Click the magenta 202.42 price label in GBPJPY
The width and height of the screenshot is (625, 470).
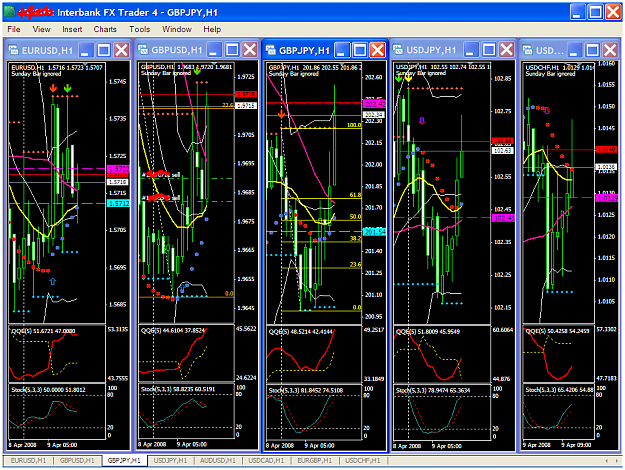tap(374, 104)
